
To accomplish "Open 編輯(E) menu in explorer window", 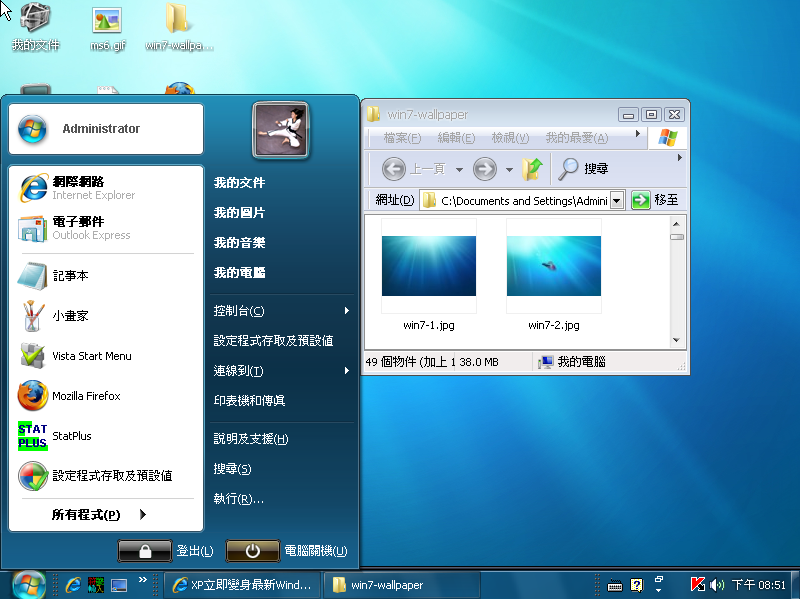I will [456, 138].
